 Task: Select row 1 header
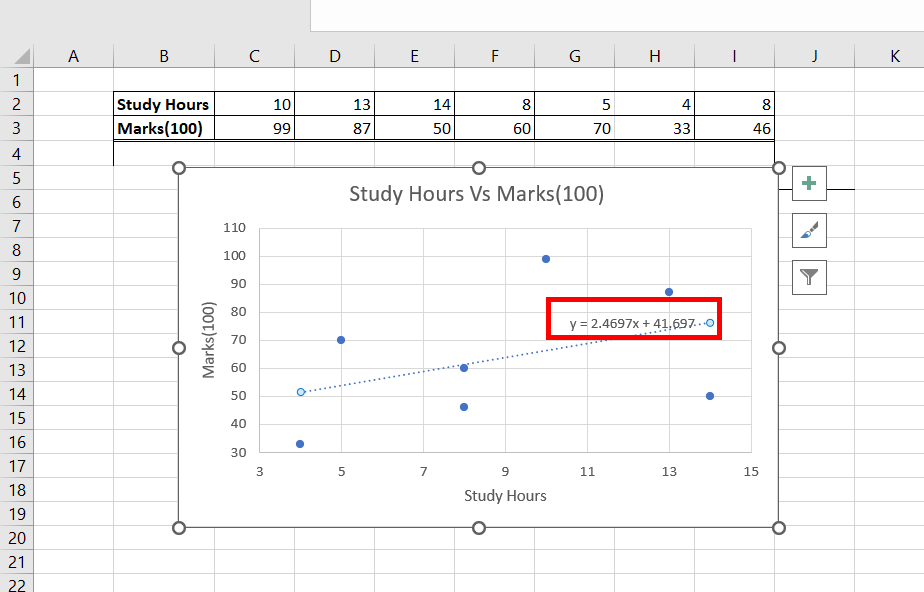16,80
